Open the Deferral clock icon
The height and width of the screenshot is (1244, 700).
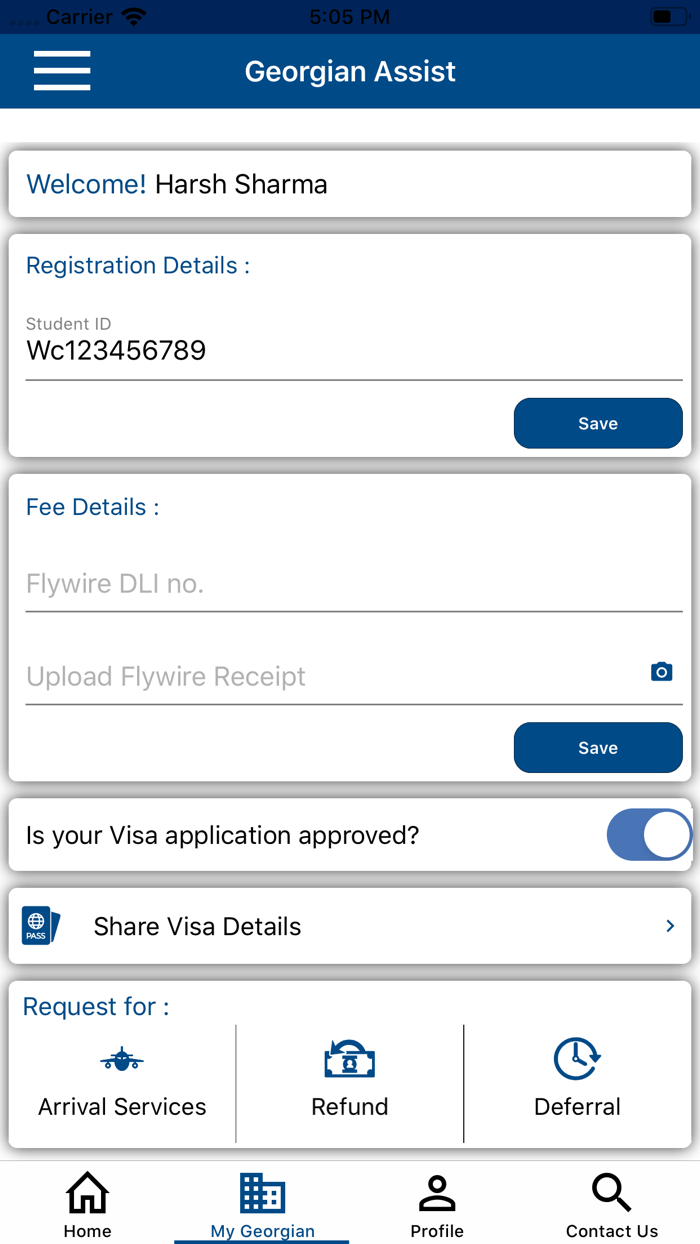(x=577, y=1059)
